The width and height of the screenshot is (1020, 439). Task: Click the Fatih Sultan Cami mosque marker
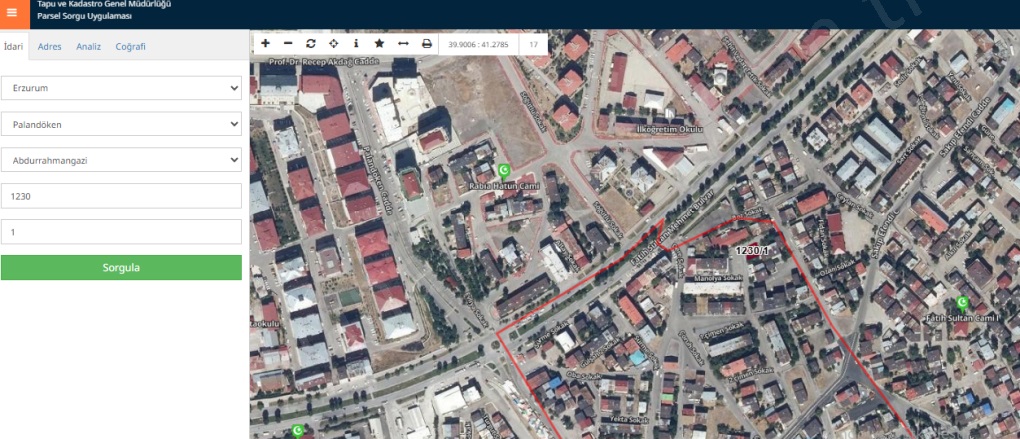[961, 303]
